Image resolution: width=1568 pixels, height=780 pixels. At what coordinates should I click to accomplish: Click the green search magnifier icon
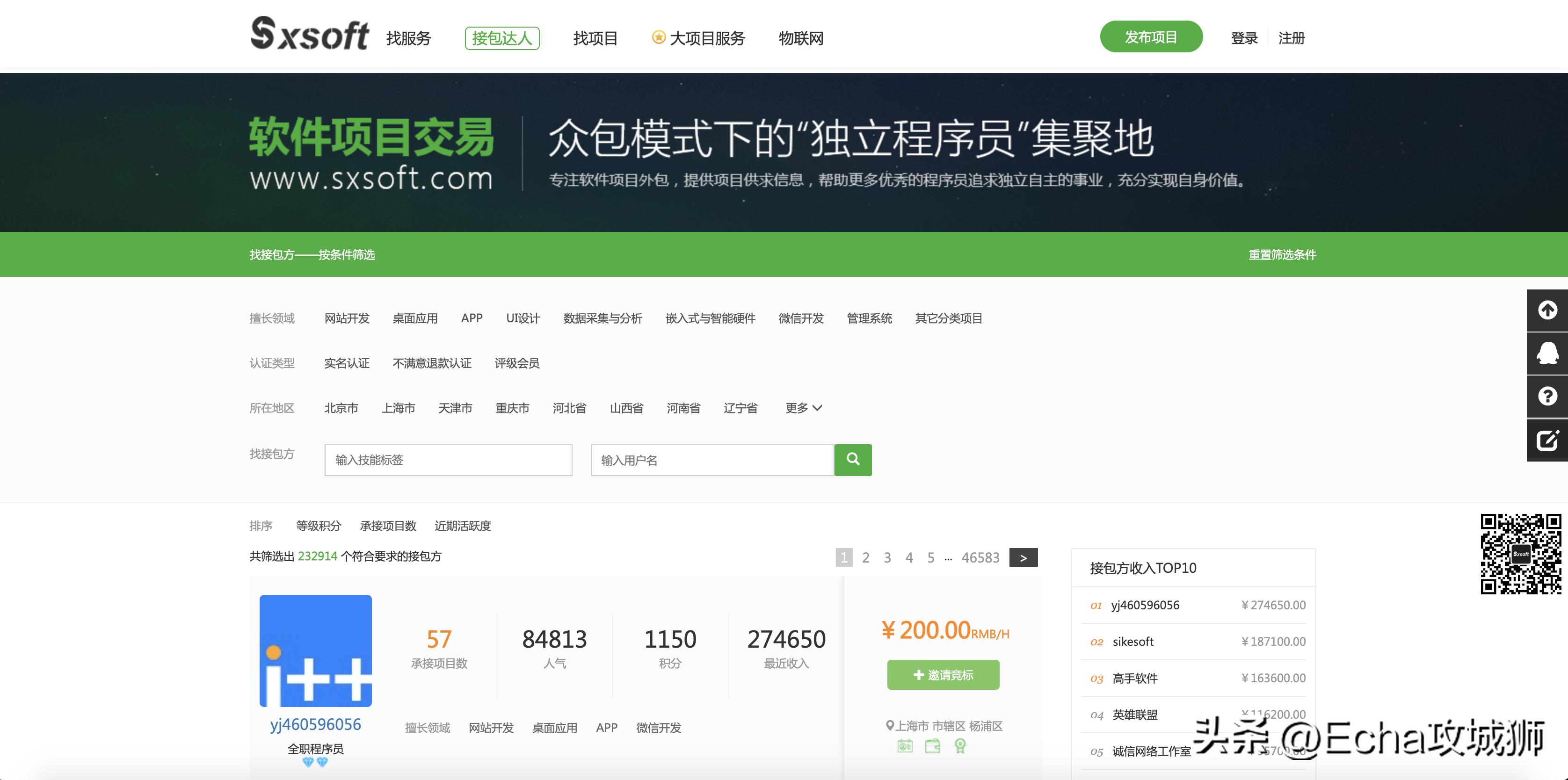[x=853, y=460]
